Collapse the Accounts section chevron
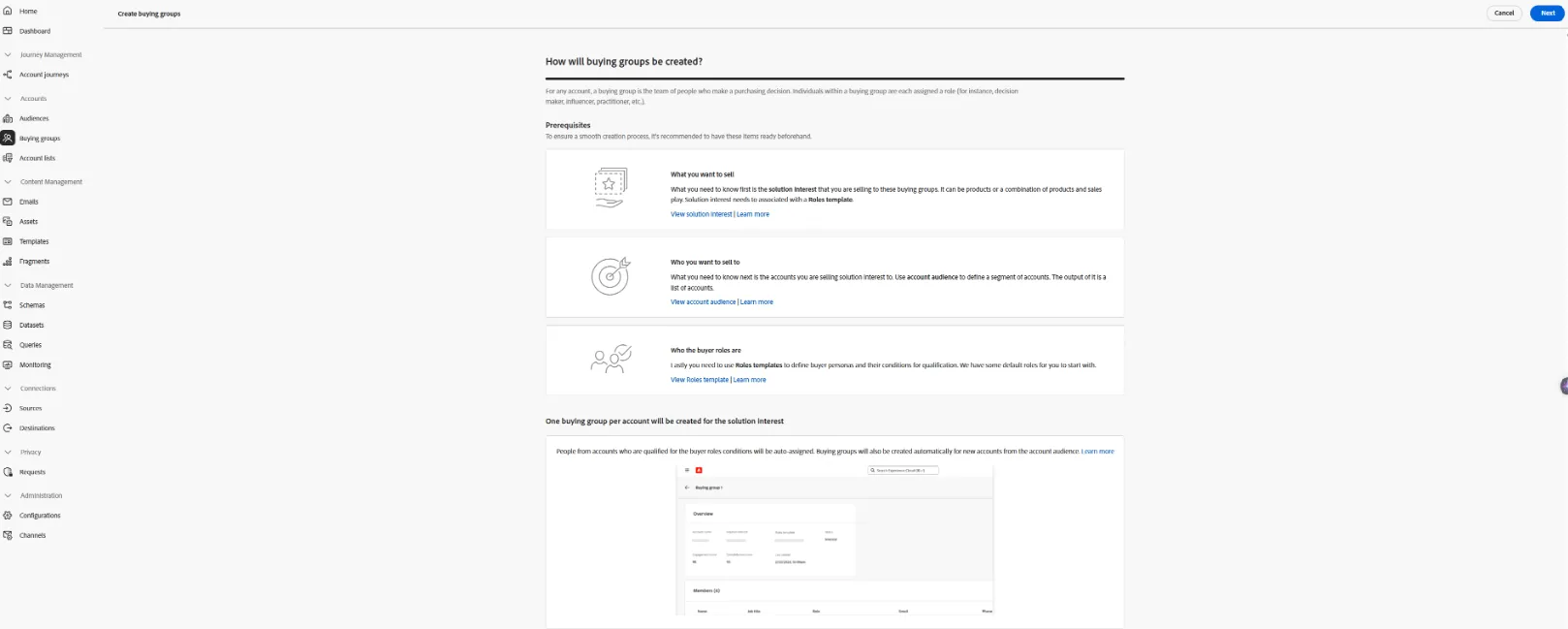This screenshot has width=1568, height=629. click(x=8, y=99)
